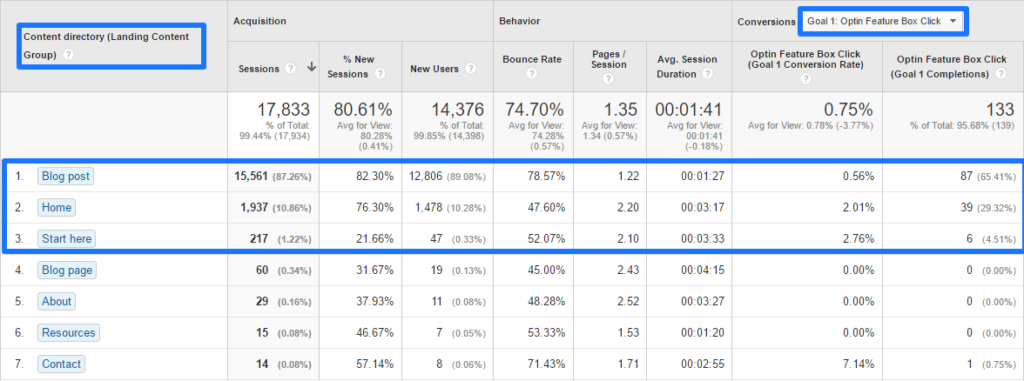Open the About content group
Viewport: 1024px width, 381px height.
tap(56, 301)
